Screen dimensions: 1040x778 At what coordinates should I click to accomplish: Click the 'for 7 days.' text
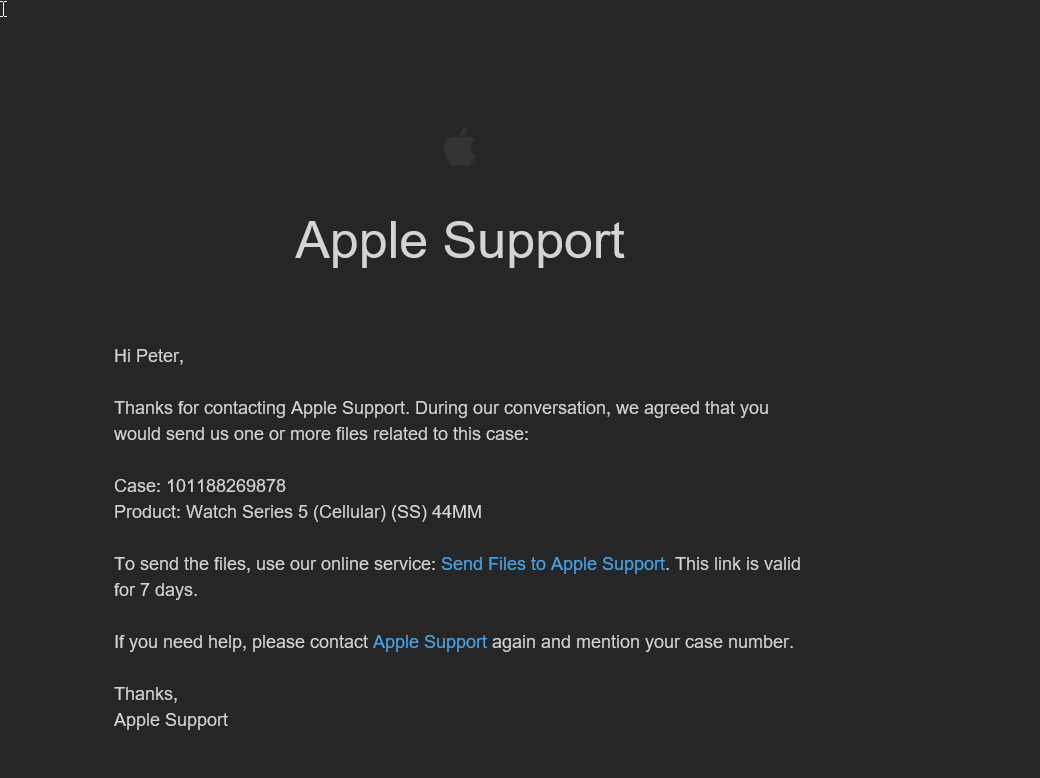(x=156, y=590)
